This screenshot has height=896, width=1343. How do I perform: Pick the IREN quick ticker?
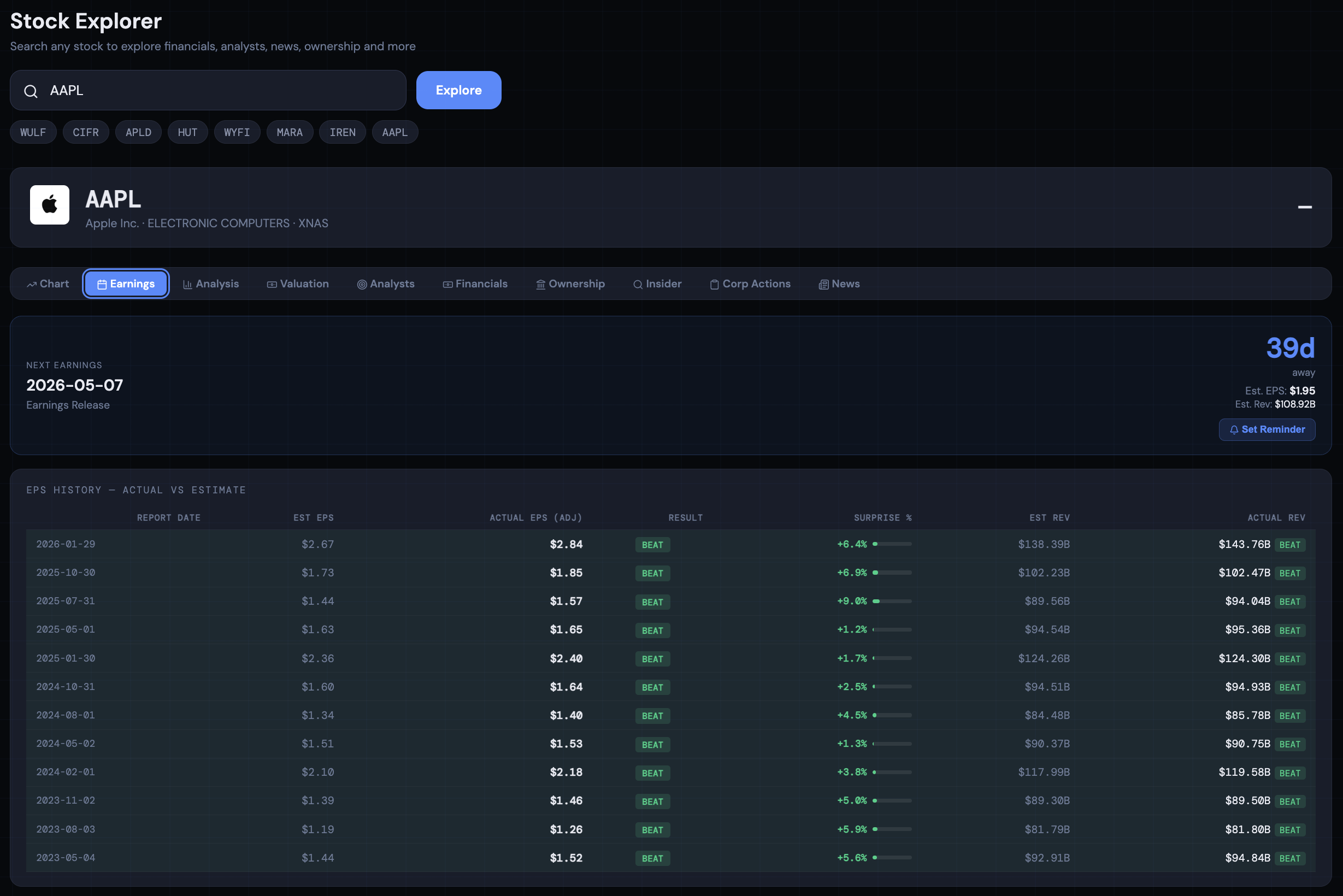(x=343, y=133)
